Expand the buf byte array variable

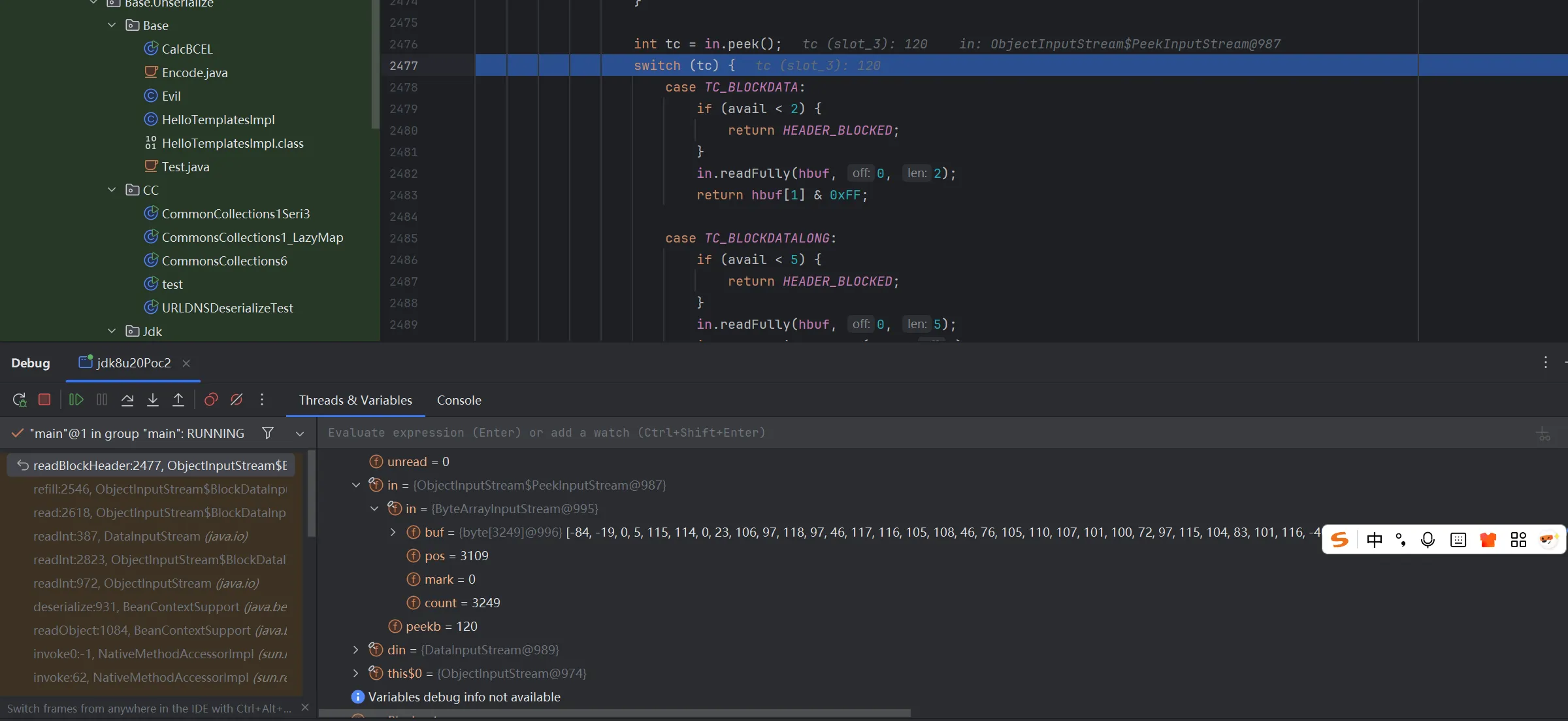pyautogui.click(x=393, y=532)
